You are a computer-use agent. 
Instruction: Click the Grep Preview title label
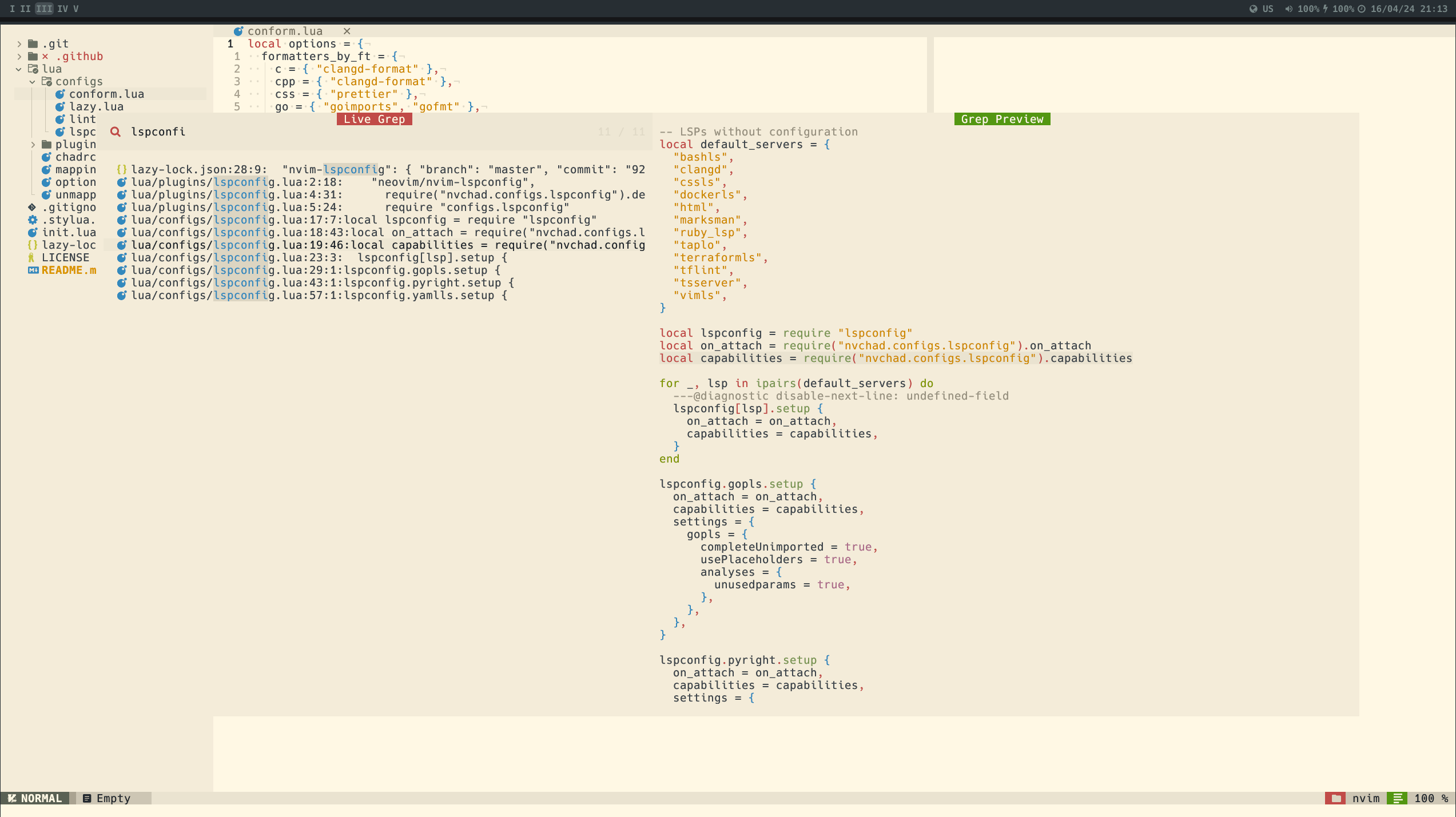[x=1002, y=119]
